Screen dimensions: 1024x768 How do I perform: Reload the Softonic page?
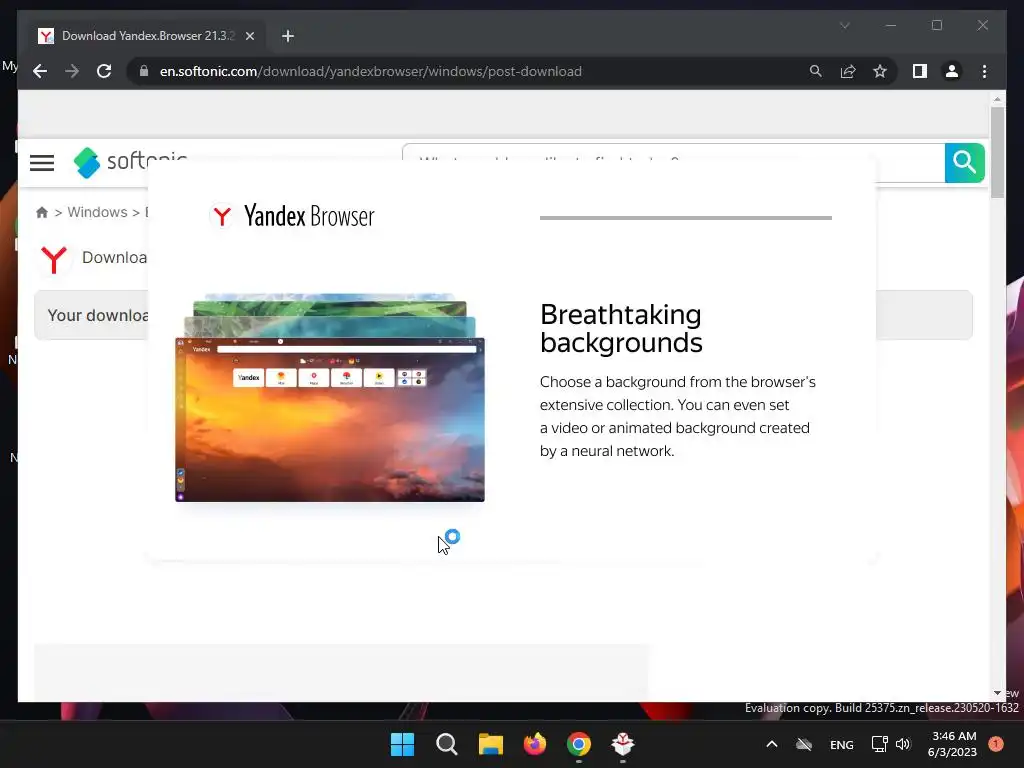click(104, 71)
